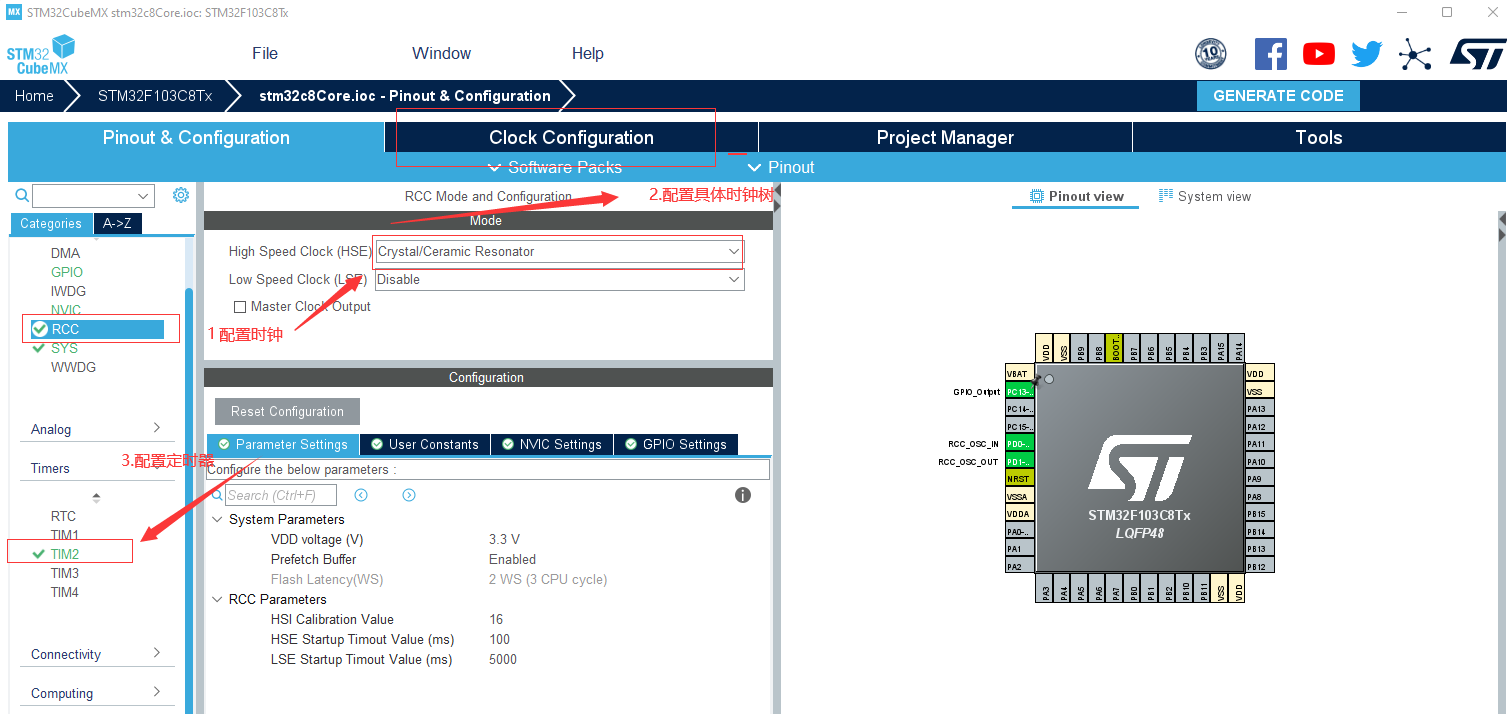
Task: Open ST YouTube channel icon
Action: (1319, 54)
